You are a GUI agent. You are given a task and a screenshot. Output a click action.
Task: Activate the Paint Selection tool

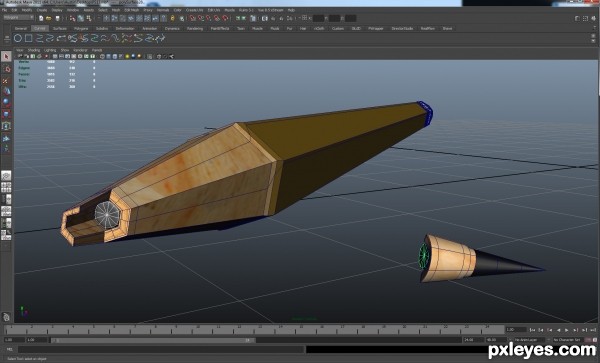(6, 80)
